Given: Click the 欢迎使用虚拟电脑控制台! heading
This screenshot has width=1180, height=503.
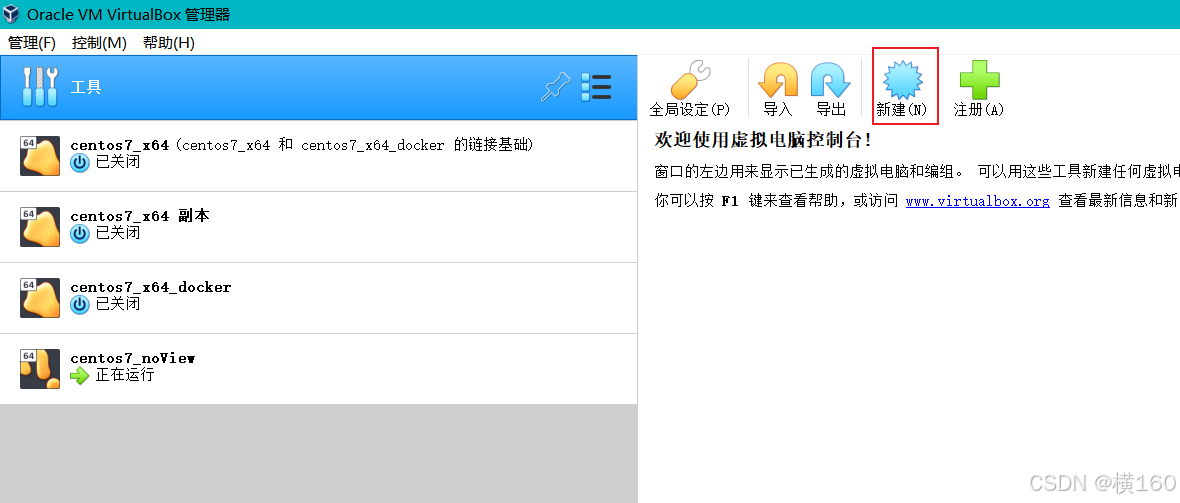Looking at the screenshot, I should 764,139.
